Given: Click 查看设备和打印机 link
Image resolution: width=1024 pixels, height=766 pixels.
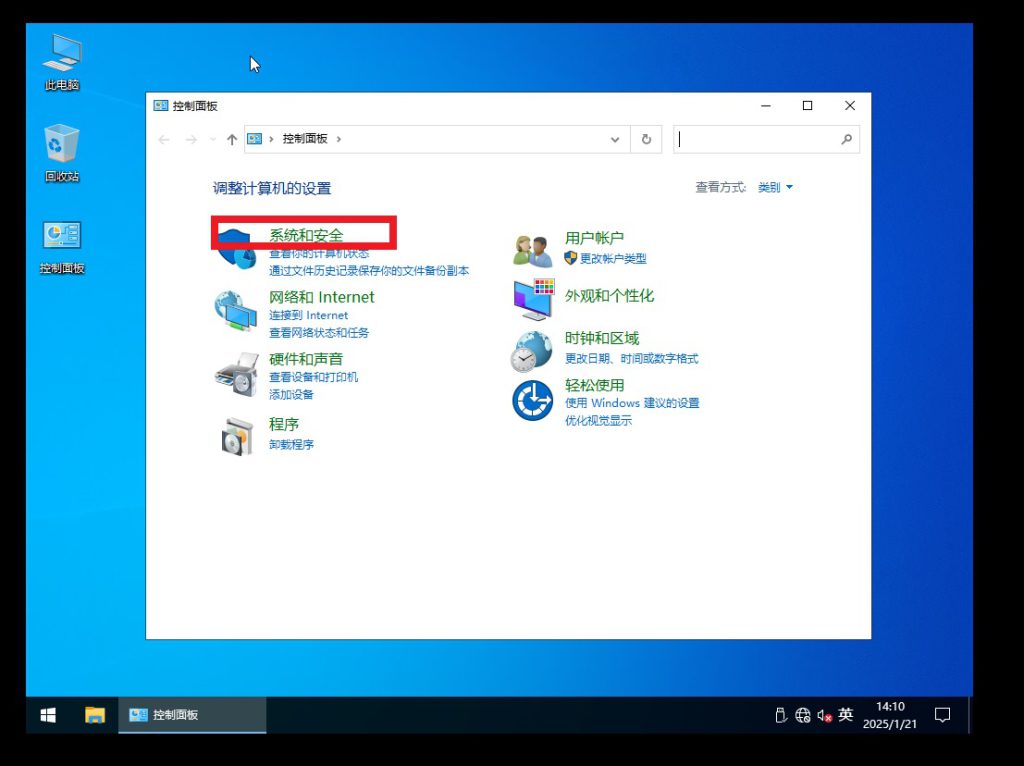Looking at the screenshot, I should pos(313,377).
